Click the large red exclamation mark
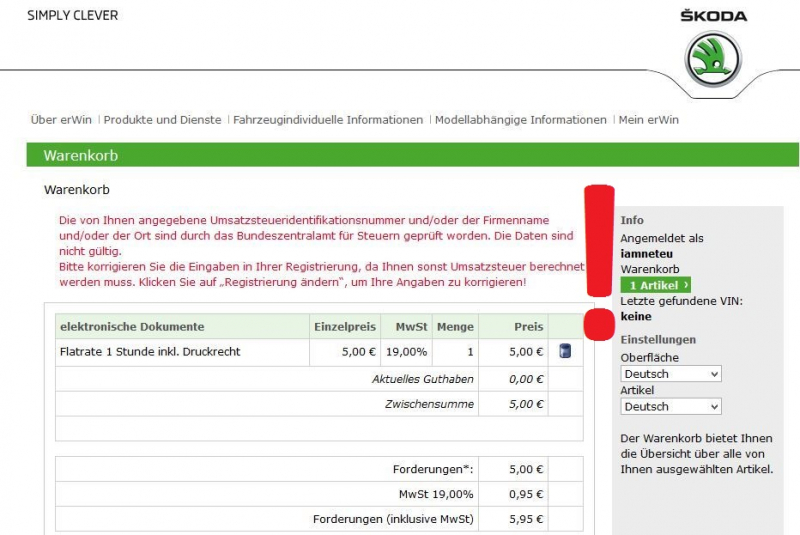This screenshot has height=535, width=800. coord(600,262)
